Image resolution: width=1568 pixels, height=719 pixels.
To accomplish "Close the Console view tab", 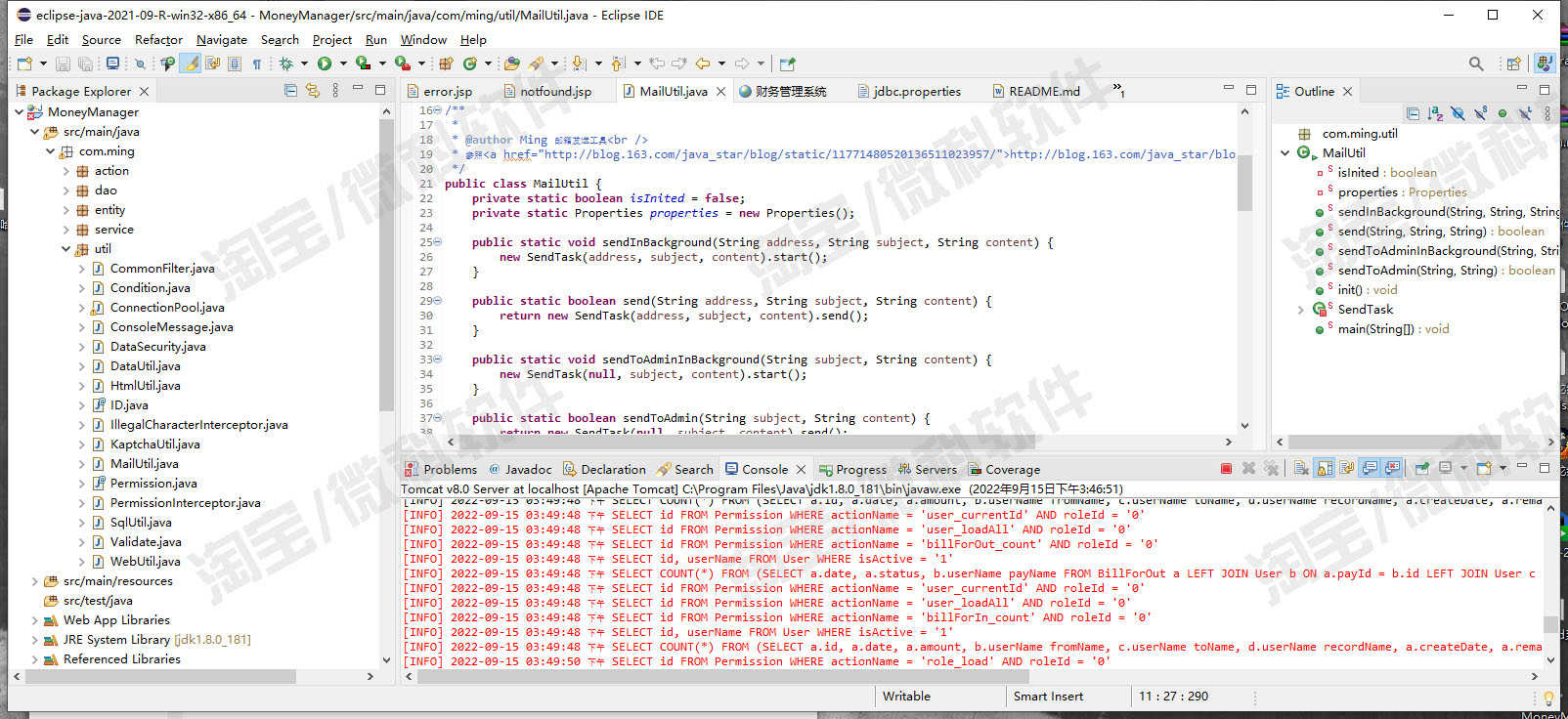I will click(x=802, y=470).
